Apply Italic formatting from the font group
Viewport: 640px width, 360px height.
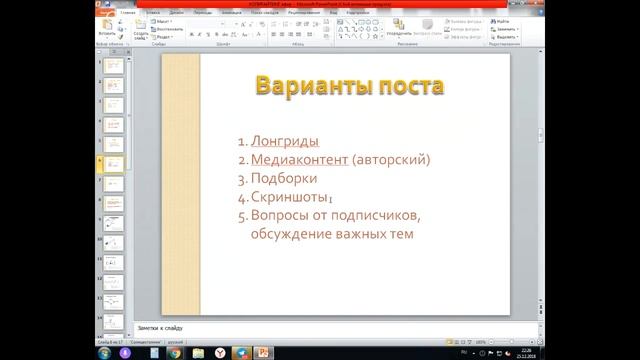click(200, 35)
